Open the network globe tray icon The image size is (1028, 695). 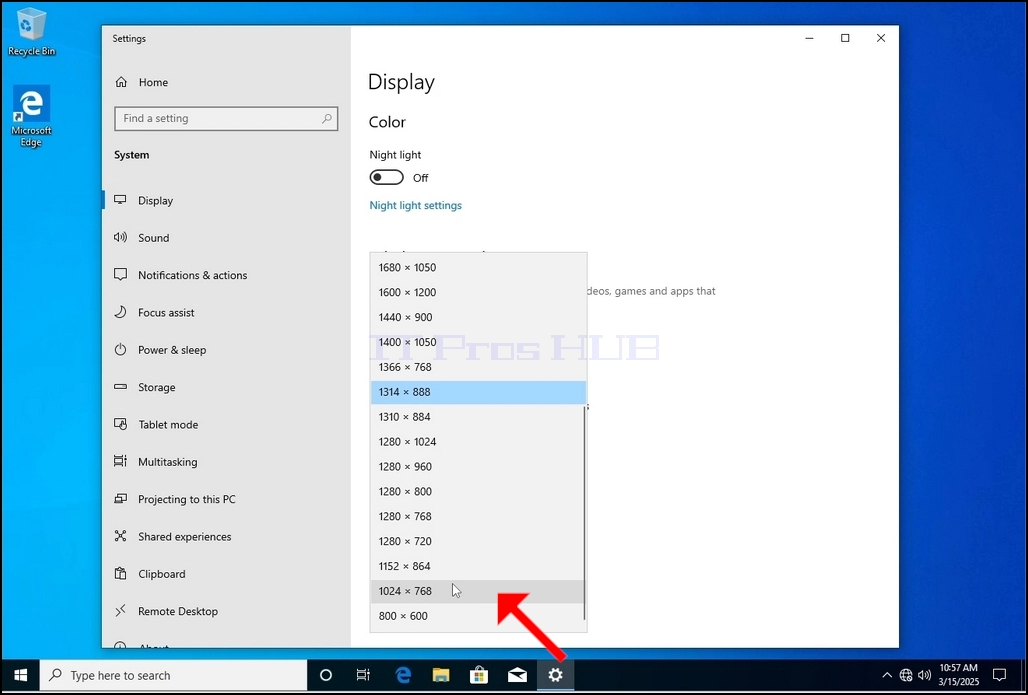pos(906,675)
